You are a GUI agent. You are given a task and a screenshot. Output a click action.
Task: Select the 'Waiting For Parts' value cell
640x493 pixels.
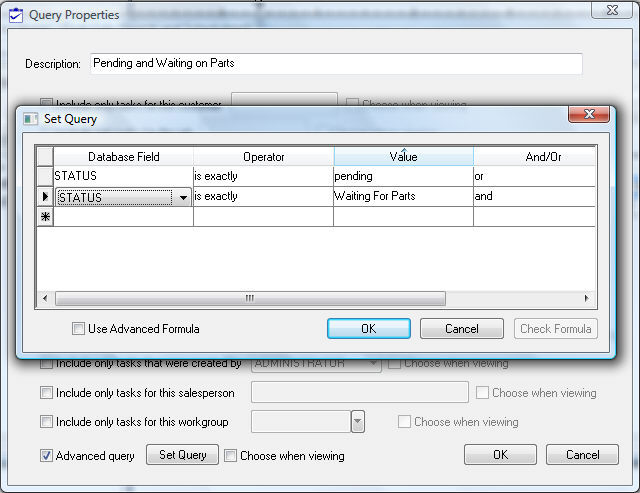[402, 197]
